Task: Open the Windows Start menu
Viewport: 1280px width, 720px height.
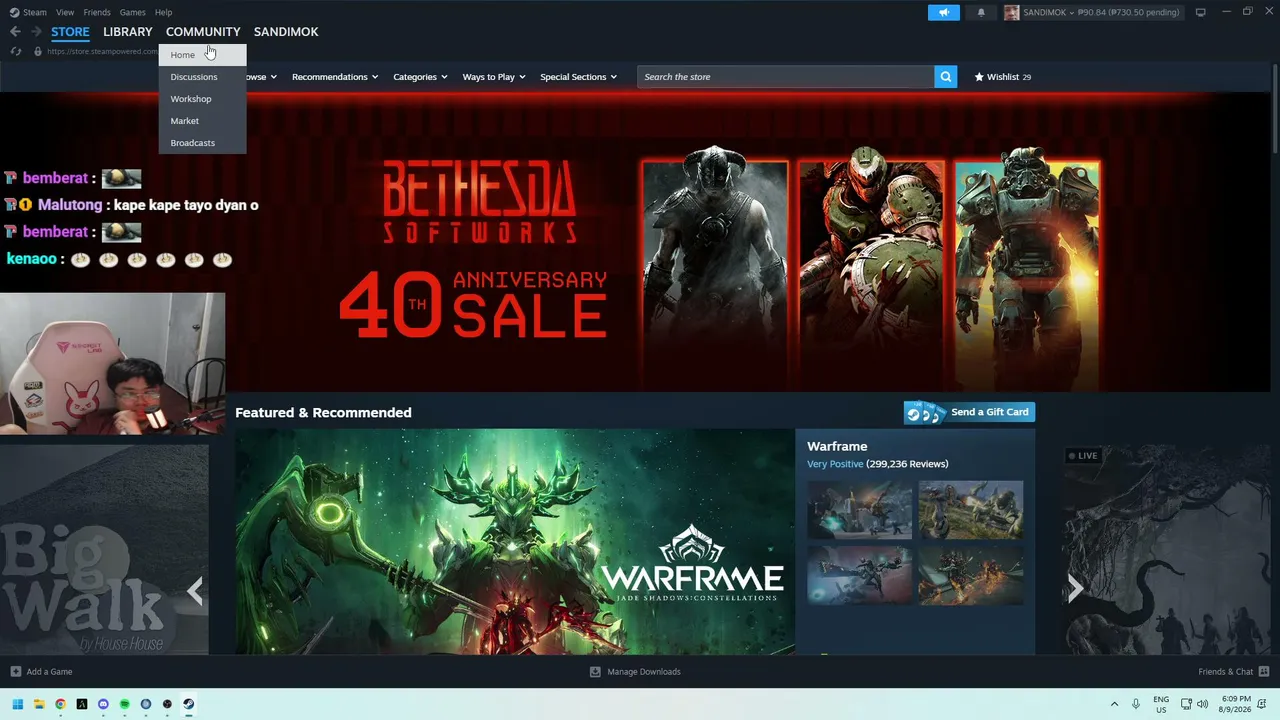Action: (x=17, y=704)
